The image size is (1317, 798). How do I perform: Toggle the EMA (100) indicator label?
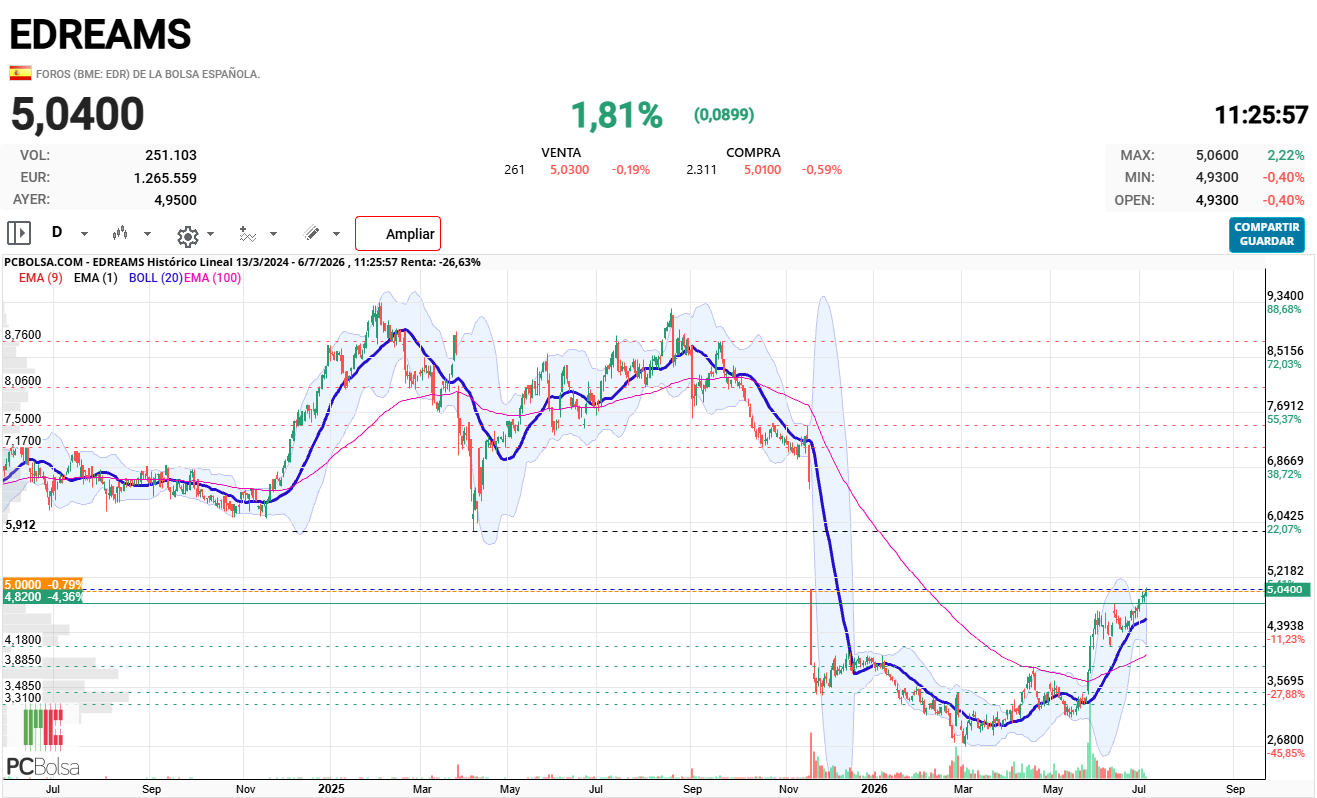[x=212, y=277]
